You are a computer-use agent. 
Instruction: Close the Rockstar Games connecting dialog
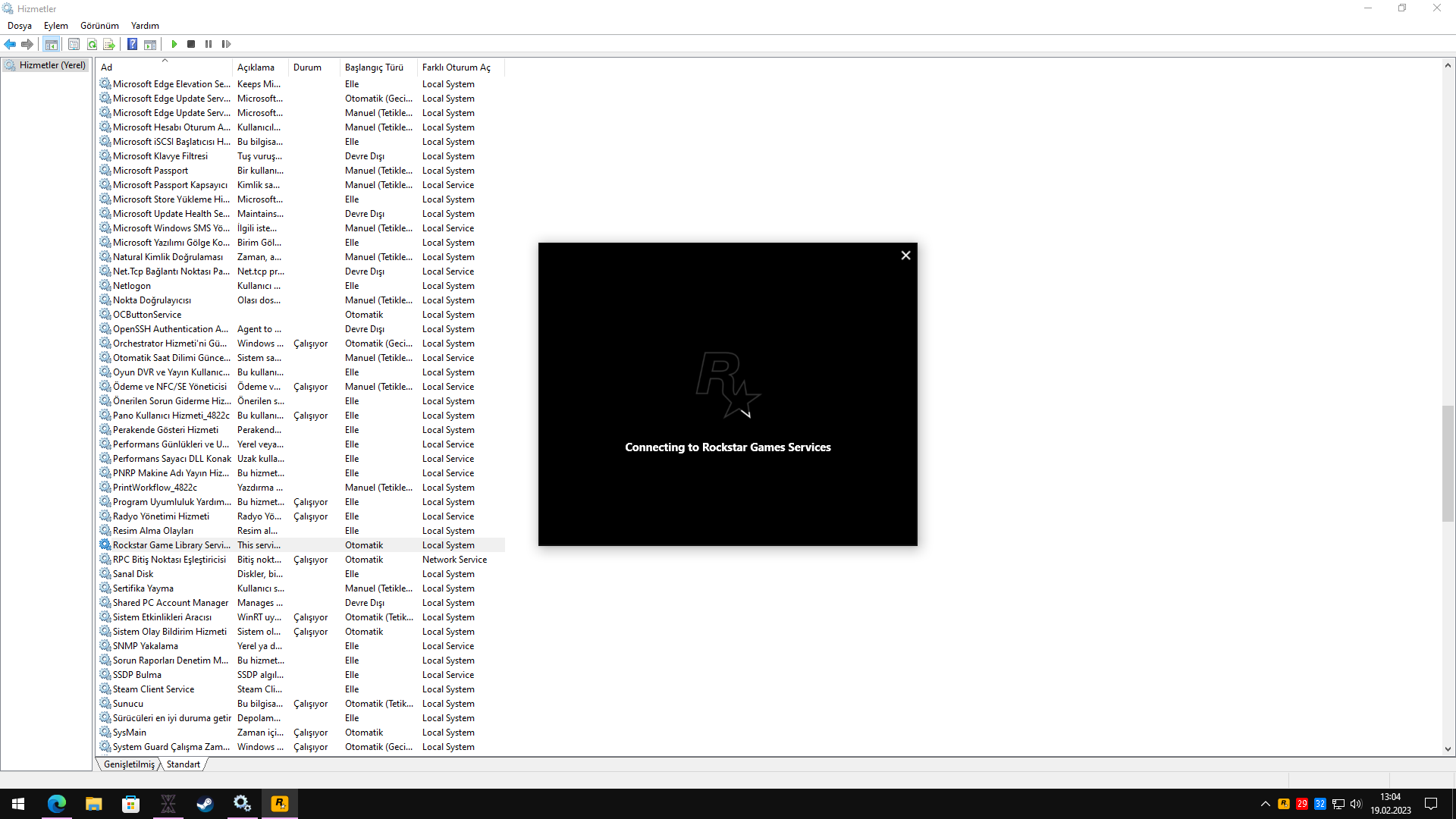pos(905,256)
